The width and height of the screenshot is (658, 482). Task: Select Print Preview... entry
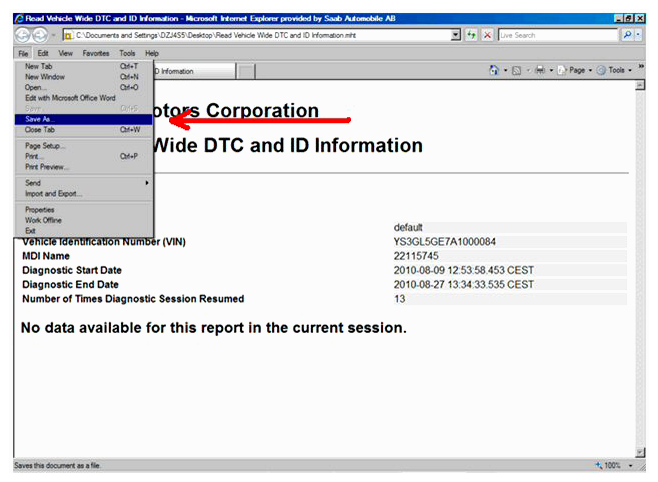tap(84, 167)
